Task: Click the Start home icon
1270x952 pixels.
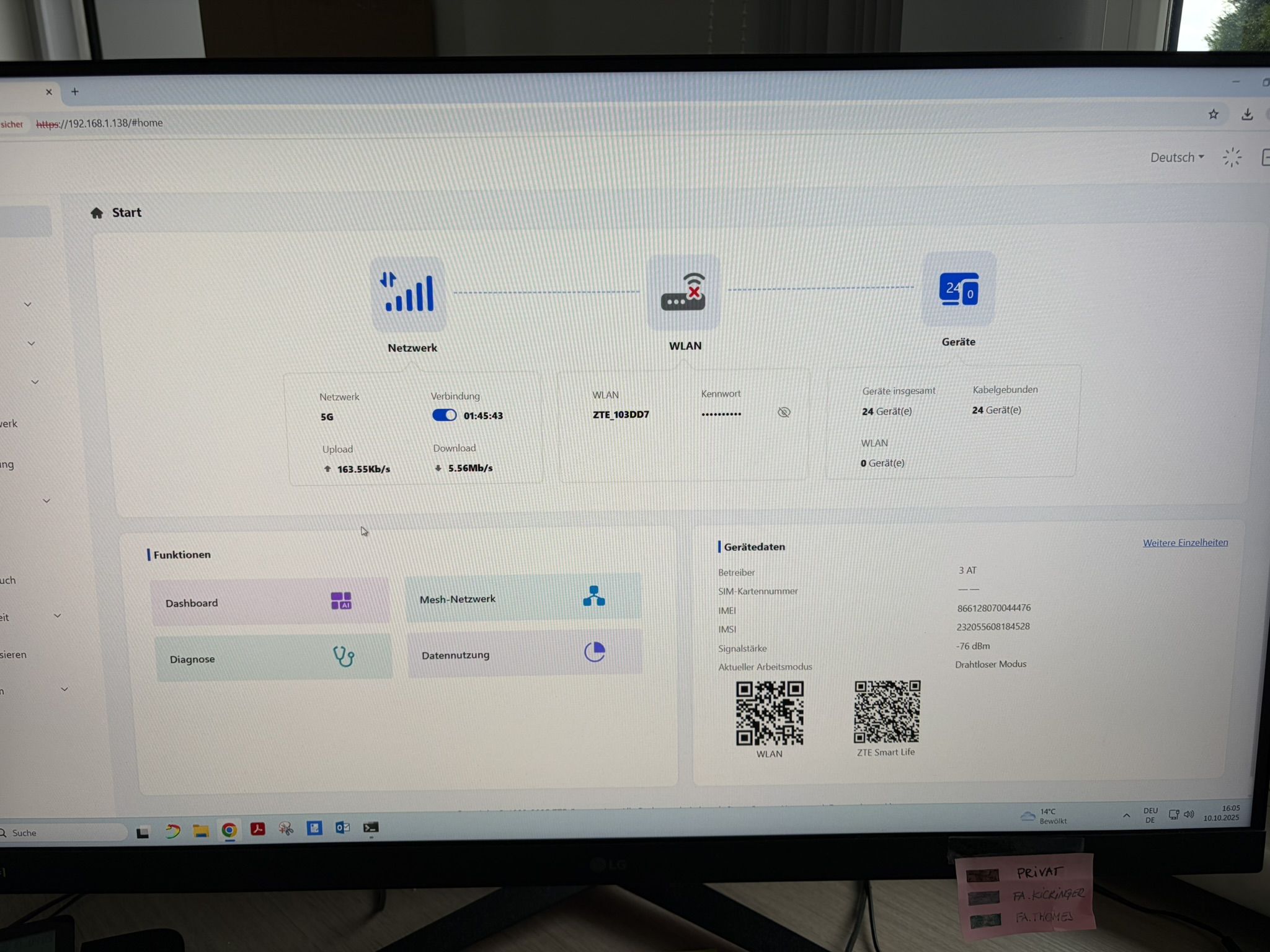Action: click(97, 213)
